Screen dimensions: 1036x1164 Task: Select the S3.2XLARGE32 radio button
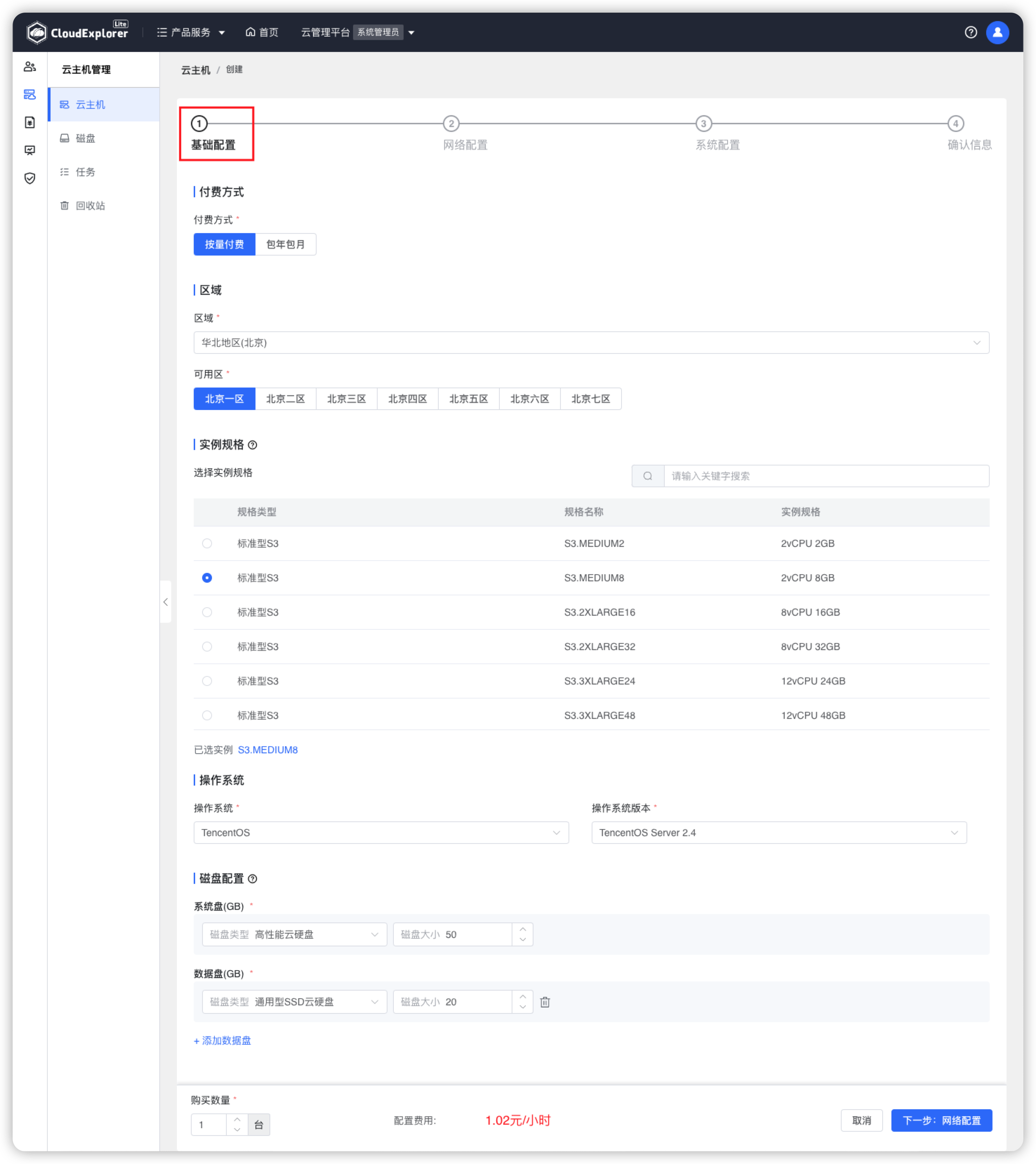[x=207, y=646]
